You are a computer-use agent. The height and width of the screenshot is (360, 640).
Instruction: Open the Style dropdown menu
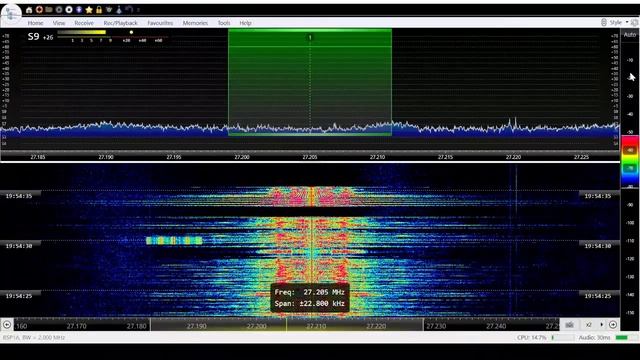click(x=619, y=22)
